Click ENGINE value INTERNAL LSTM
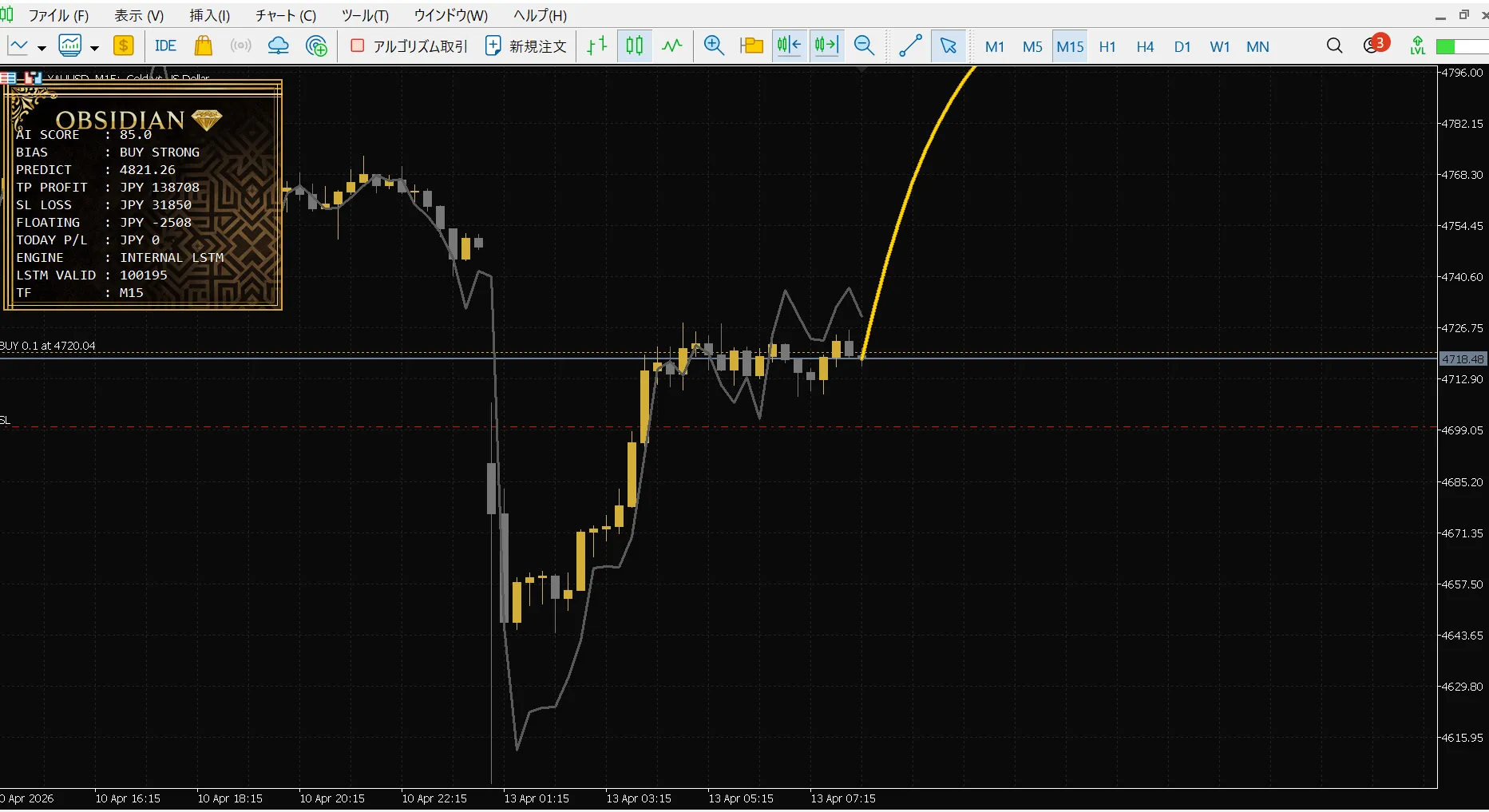The height and width of the screenshot is (812, 1489). (172, 258)
